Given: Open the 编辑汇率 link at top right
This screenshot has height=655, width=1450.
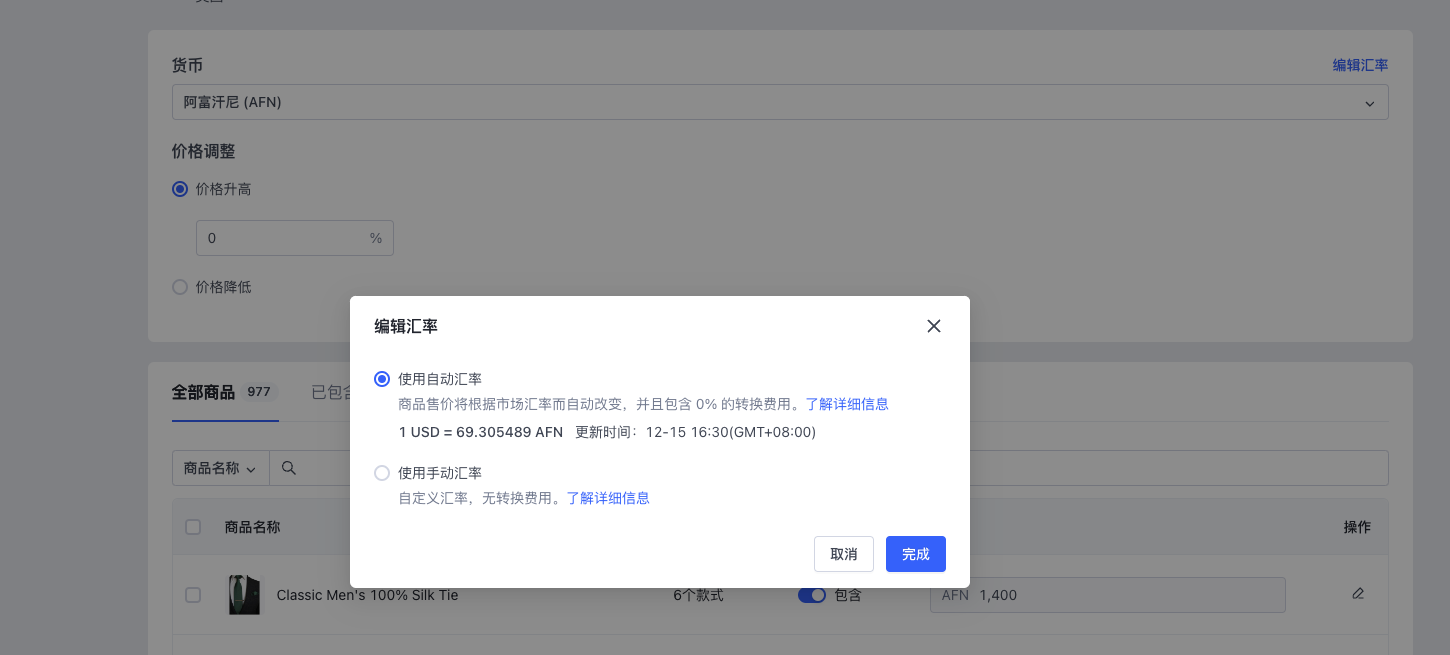Looking at the screenshot, I should pyautogui.click(x=1360, y=65).
